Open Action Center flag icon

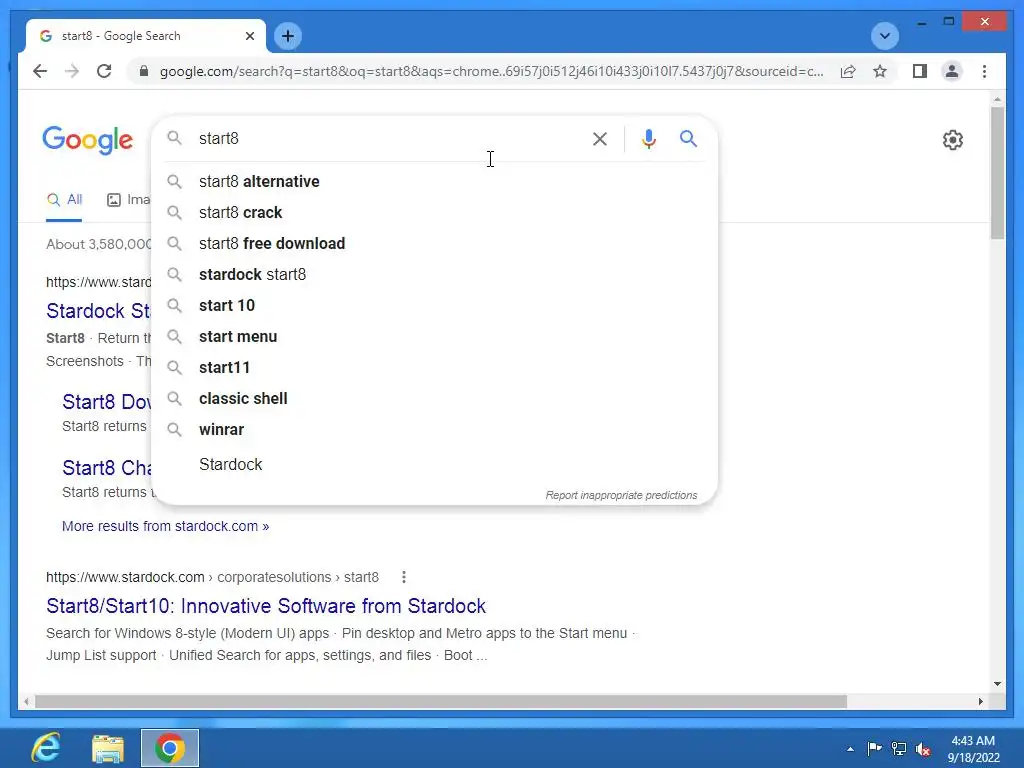pyautogui.click(x=874, y=748)
